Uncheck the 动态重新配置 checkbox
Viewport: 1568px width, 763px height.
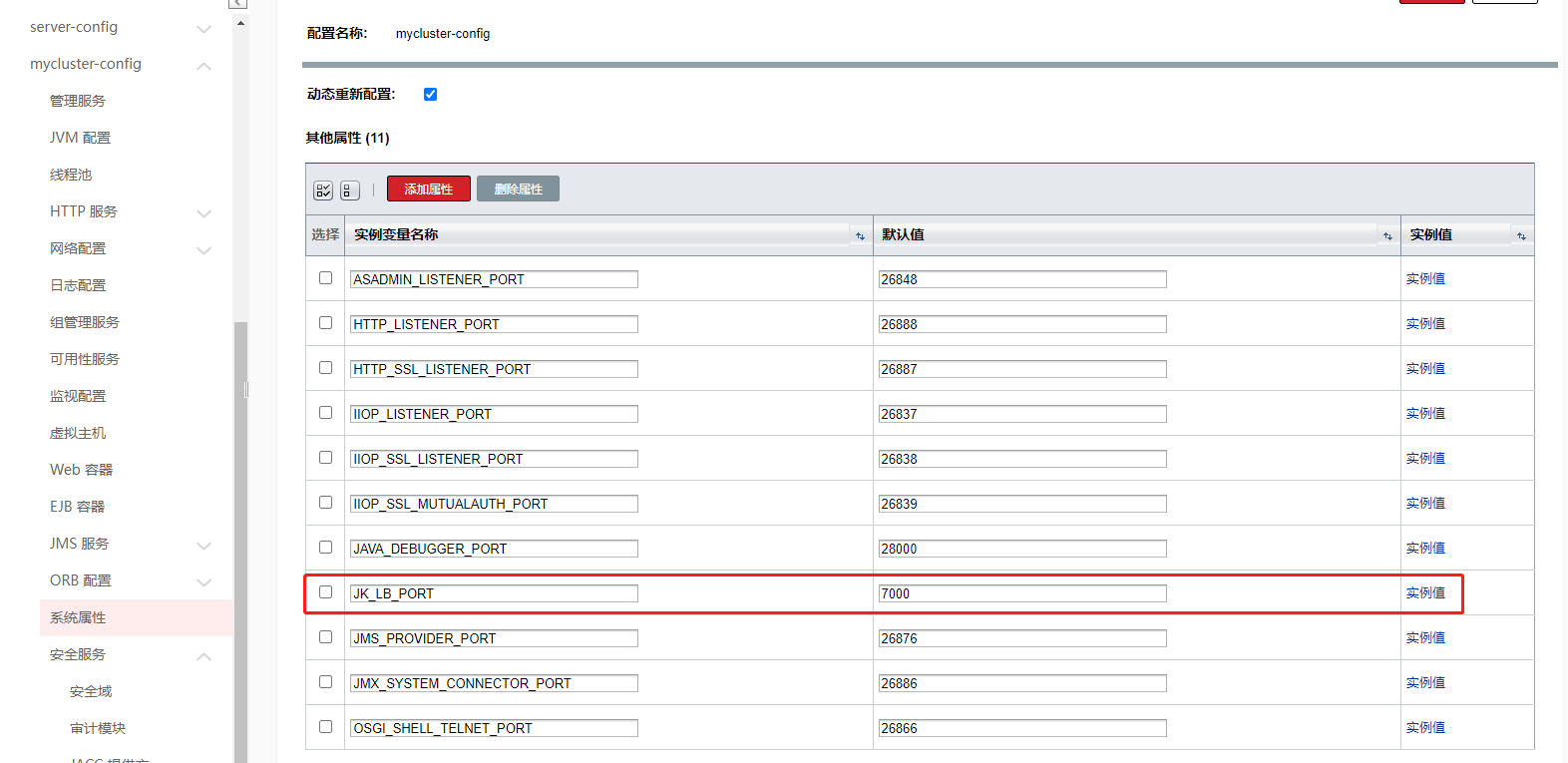[x=430, y=95]
